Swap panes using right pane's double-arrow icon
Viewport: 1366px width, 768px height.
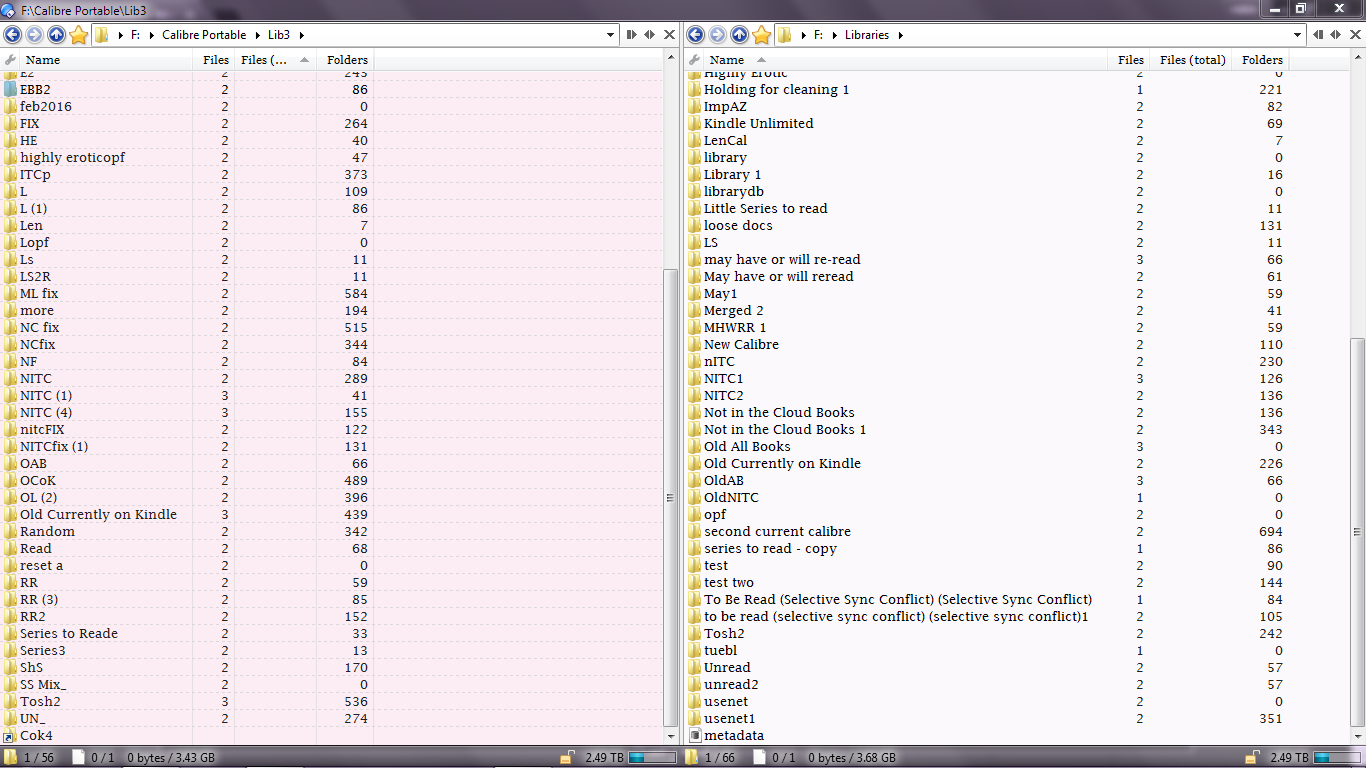tap(1335, 35)
